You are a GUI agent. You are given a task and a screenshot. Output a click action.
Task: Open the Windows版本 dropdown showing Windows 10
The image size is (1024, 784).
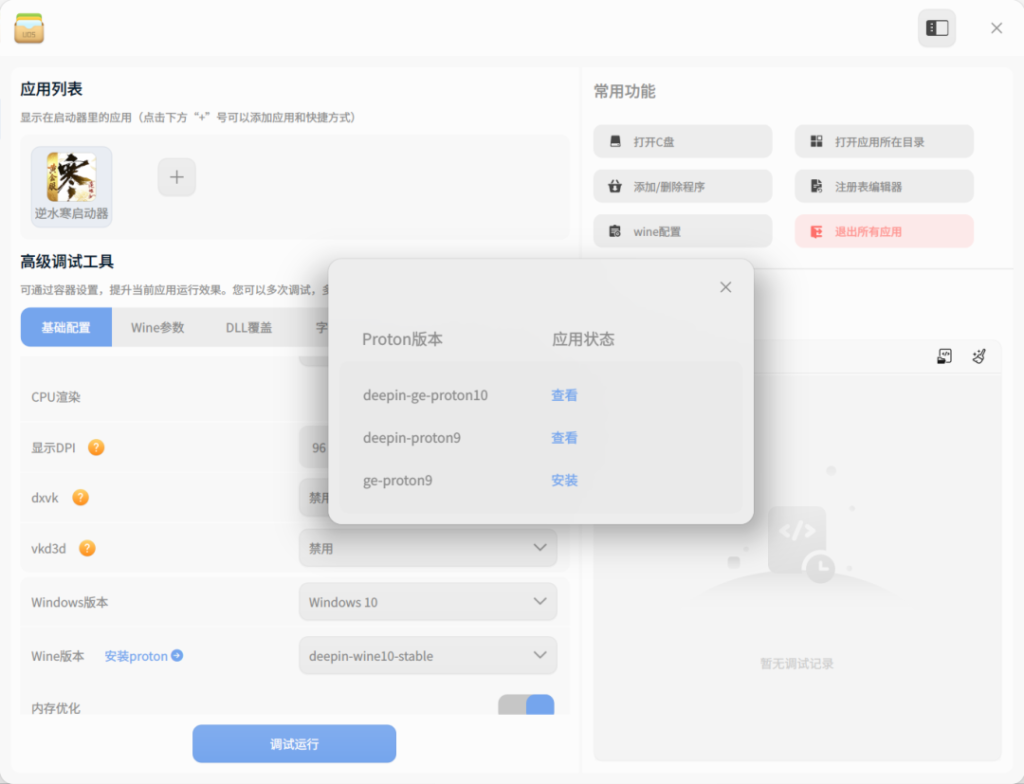427,602
